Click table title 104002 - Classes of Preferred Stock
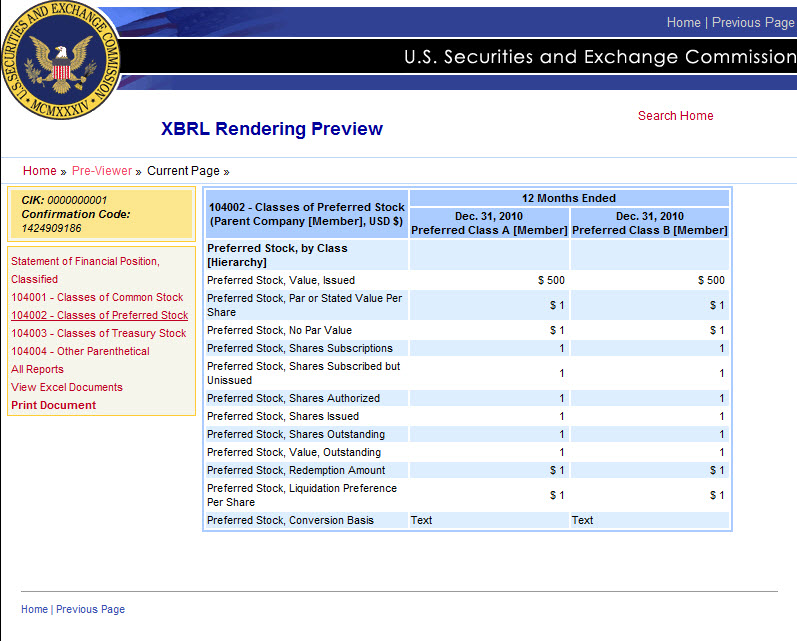This screenshot has width=797, height=641. tap(306, 214)
